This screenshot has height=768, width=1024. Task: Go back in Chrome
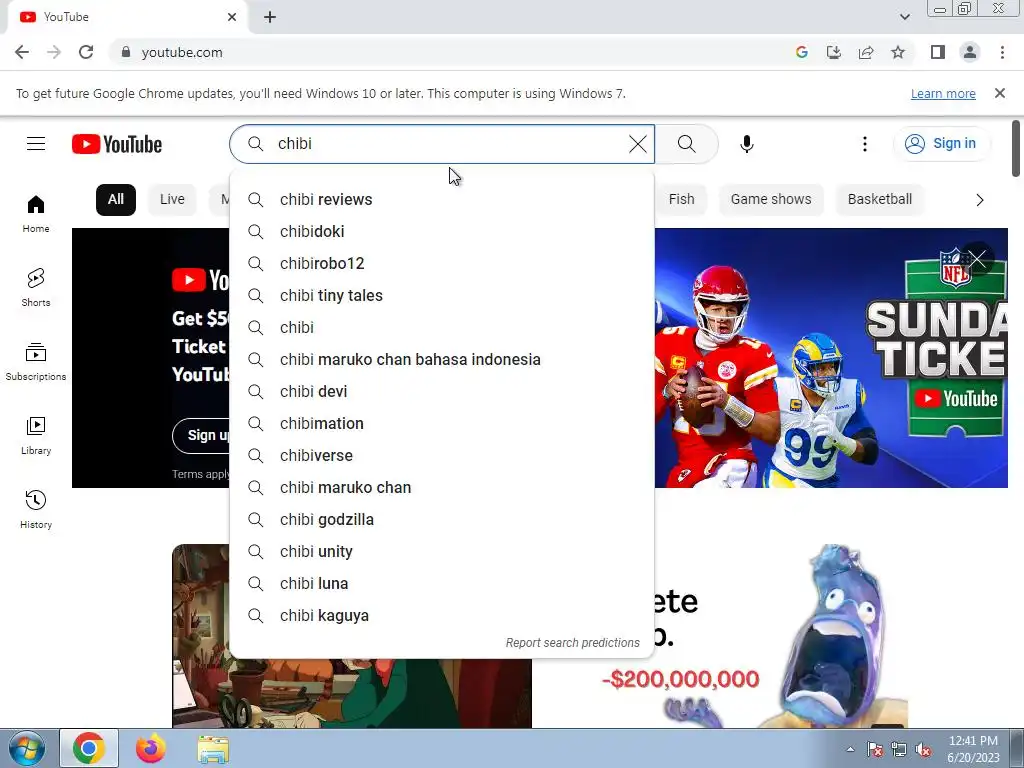point(22,52)
